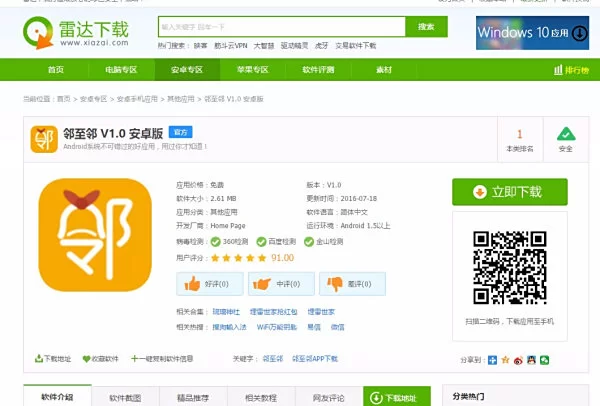Screen dimensions: 600x406
Task: Click the small 邻至邻 app icon beside title
Action: coord(44,139)
